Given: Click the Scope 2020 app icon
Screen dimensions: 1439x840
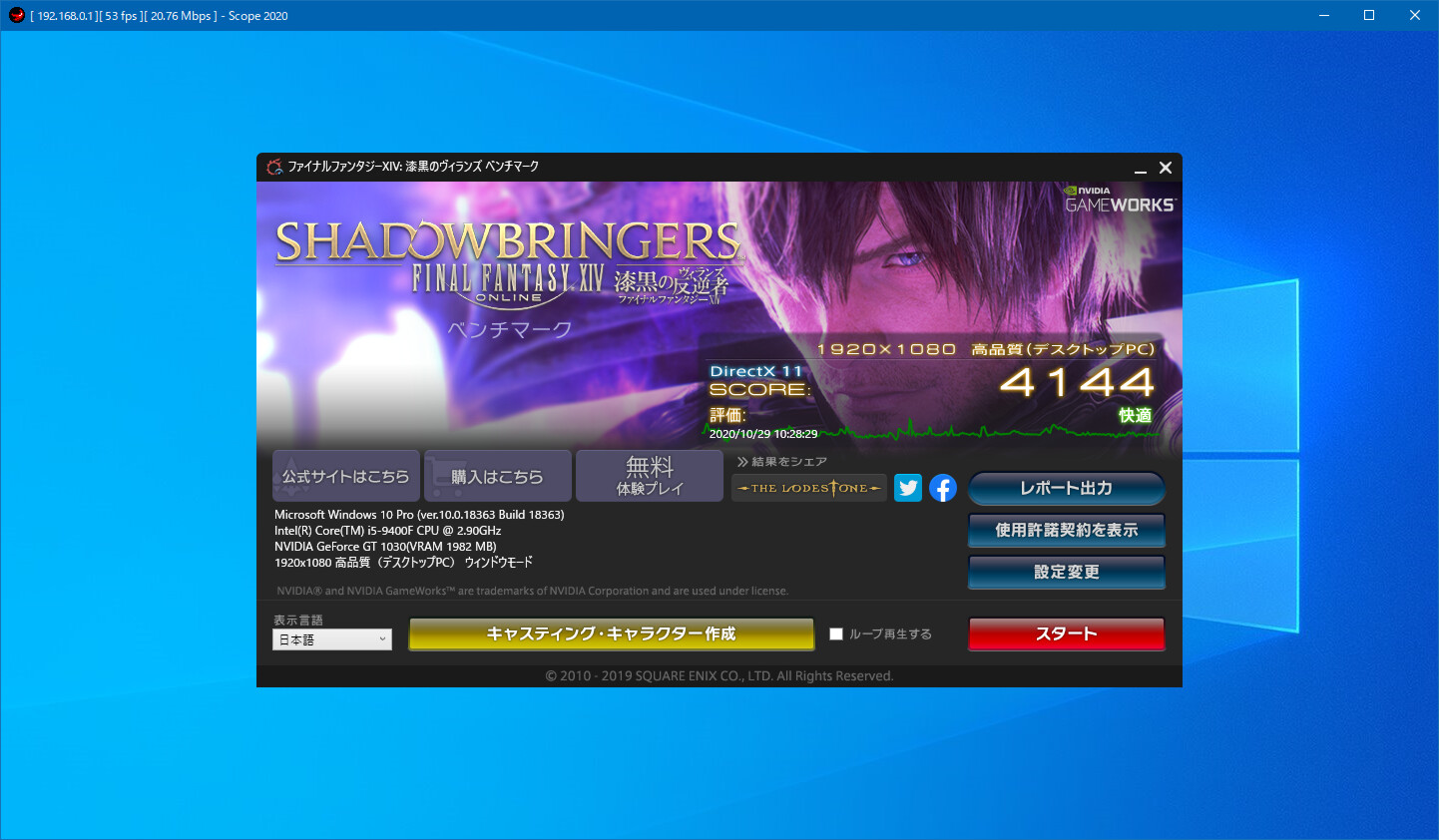Looking at the screenshot, I should [x=16, y=15].
